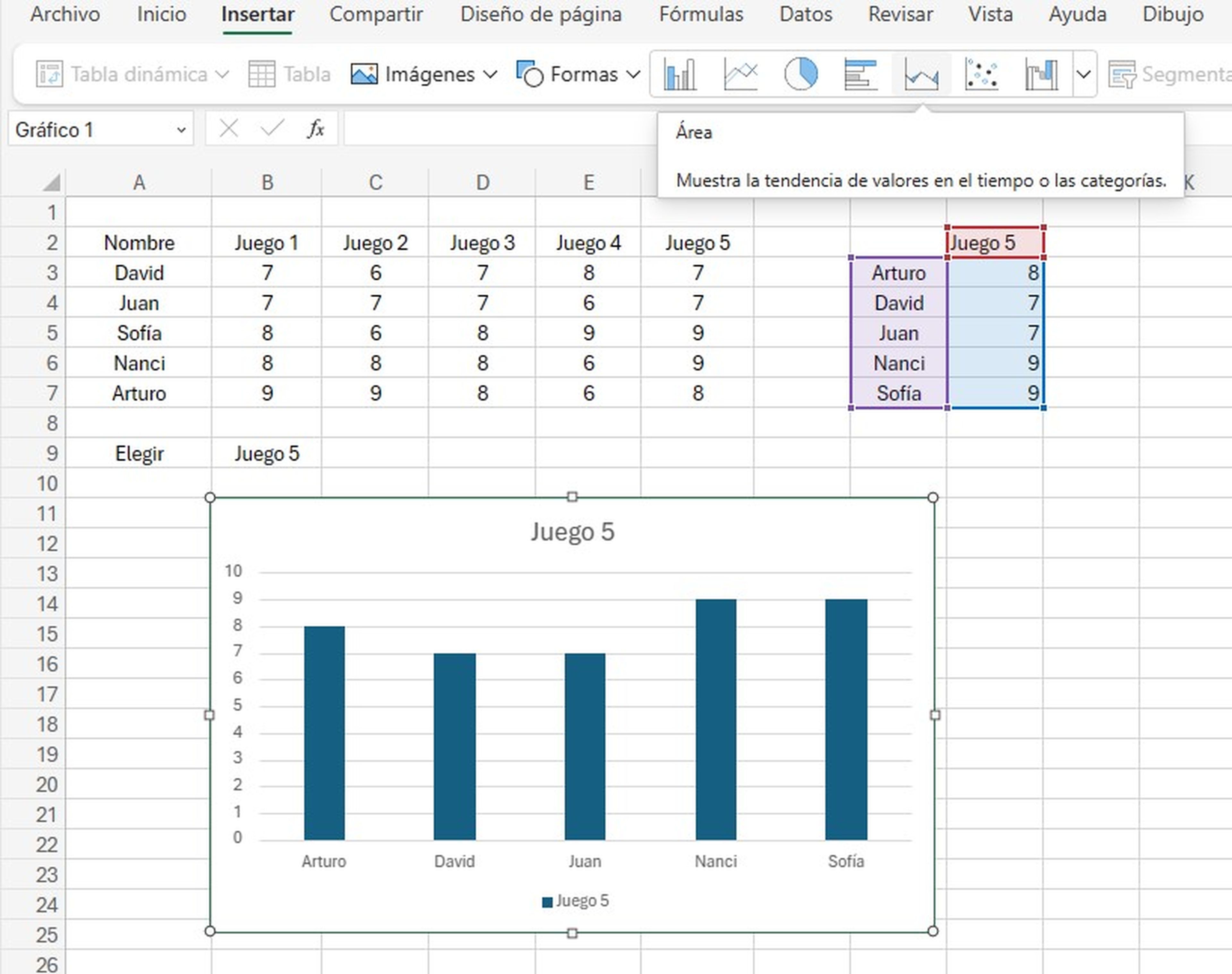The width and height of the screenshot is (1232, 974).
Task: Click the chart's right middle handle
Action: [934, 715]
